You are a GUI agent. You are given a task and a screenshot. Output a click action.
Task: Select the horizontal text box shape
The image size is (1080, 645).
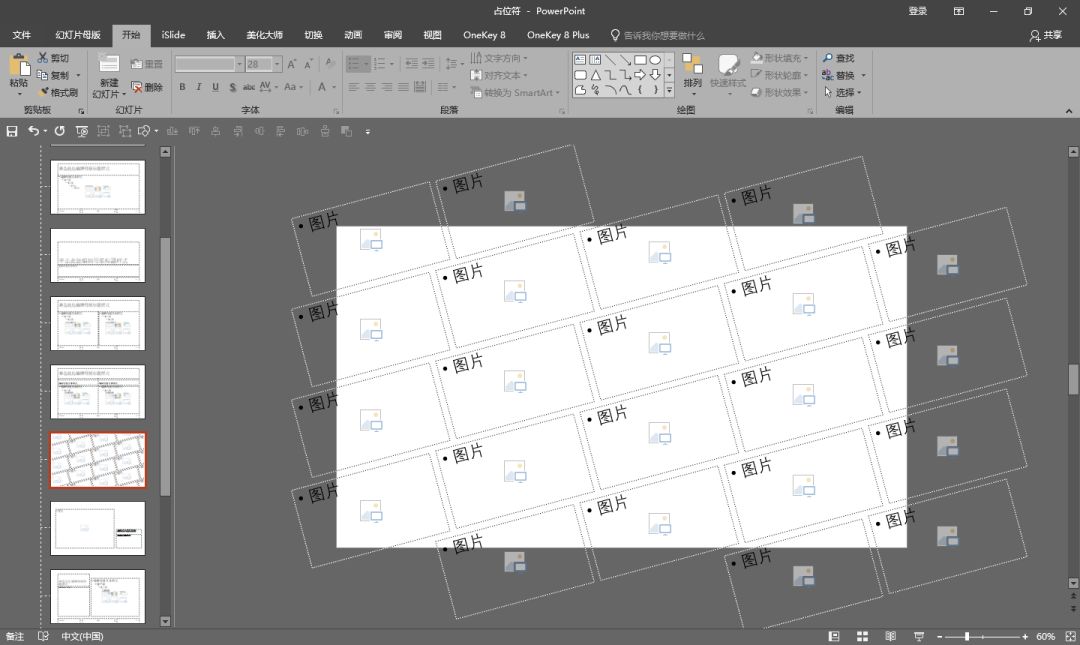(x=580, y=60)
